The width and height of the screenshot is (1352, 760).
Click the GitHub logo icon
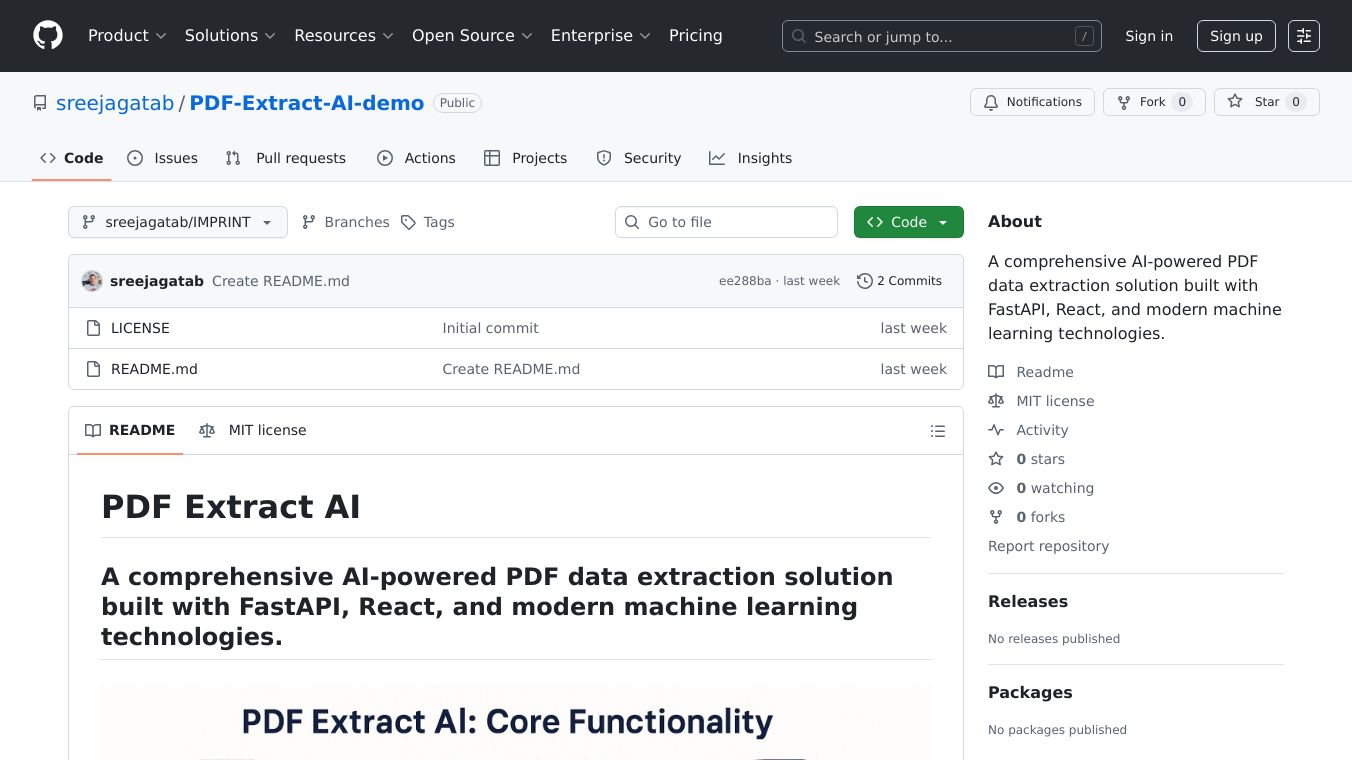(x=48, y=36)
